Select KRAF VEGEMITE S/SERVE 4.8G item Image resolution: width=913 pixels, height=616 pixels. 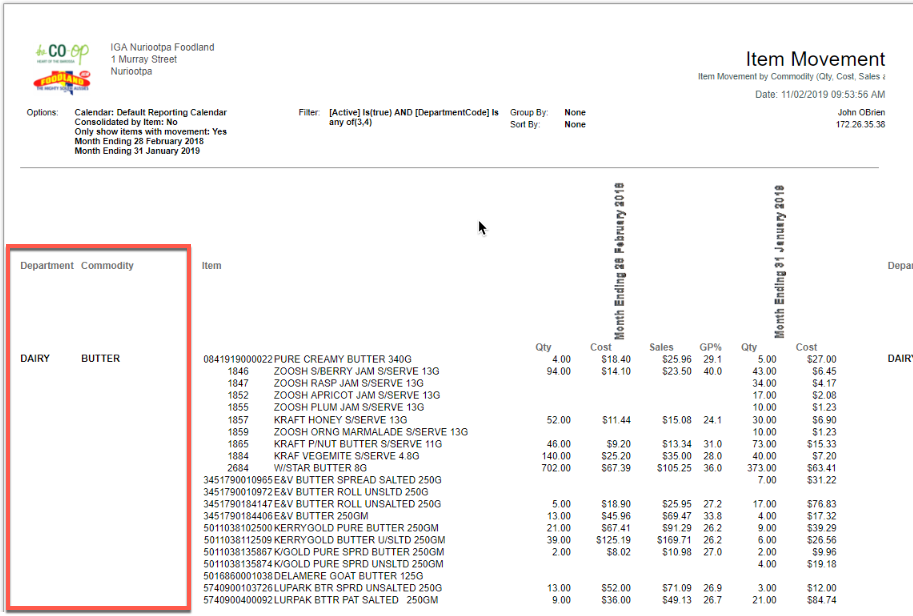(x=346, y=456)
